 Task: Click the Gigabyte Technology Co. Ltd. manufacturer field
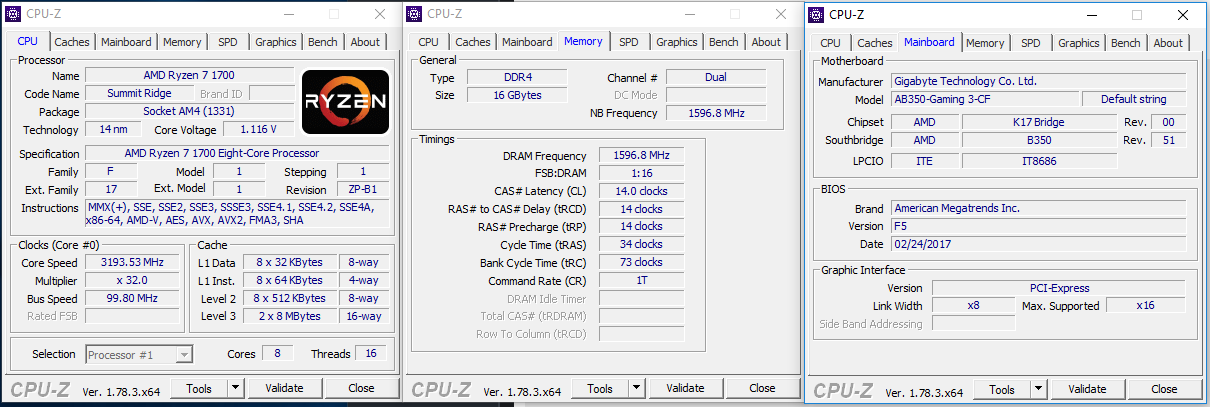click(x=1038, y=82)
